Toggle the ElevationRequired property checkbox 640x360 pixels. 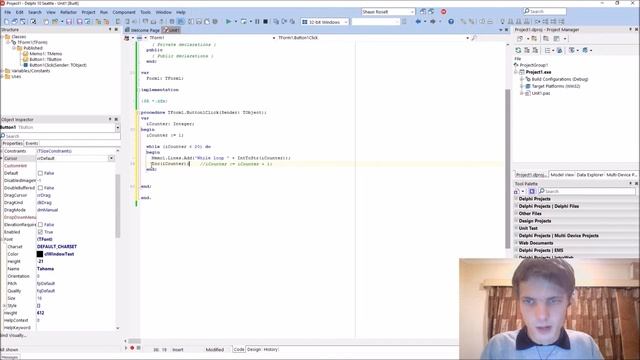[40, 224]
